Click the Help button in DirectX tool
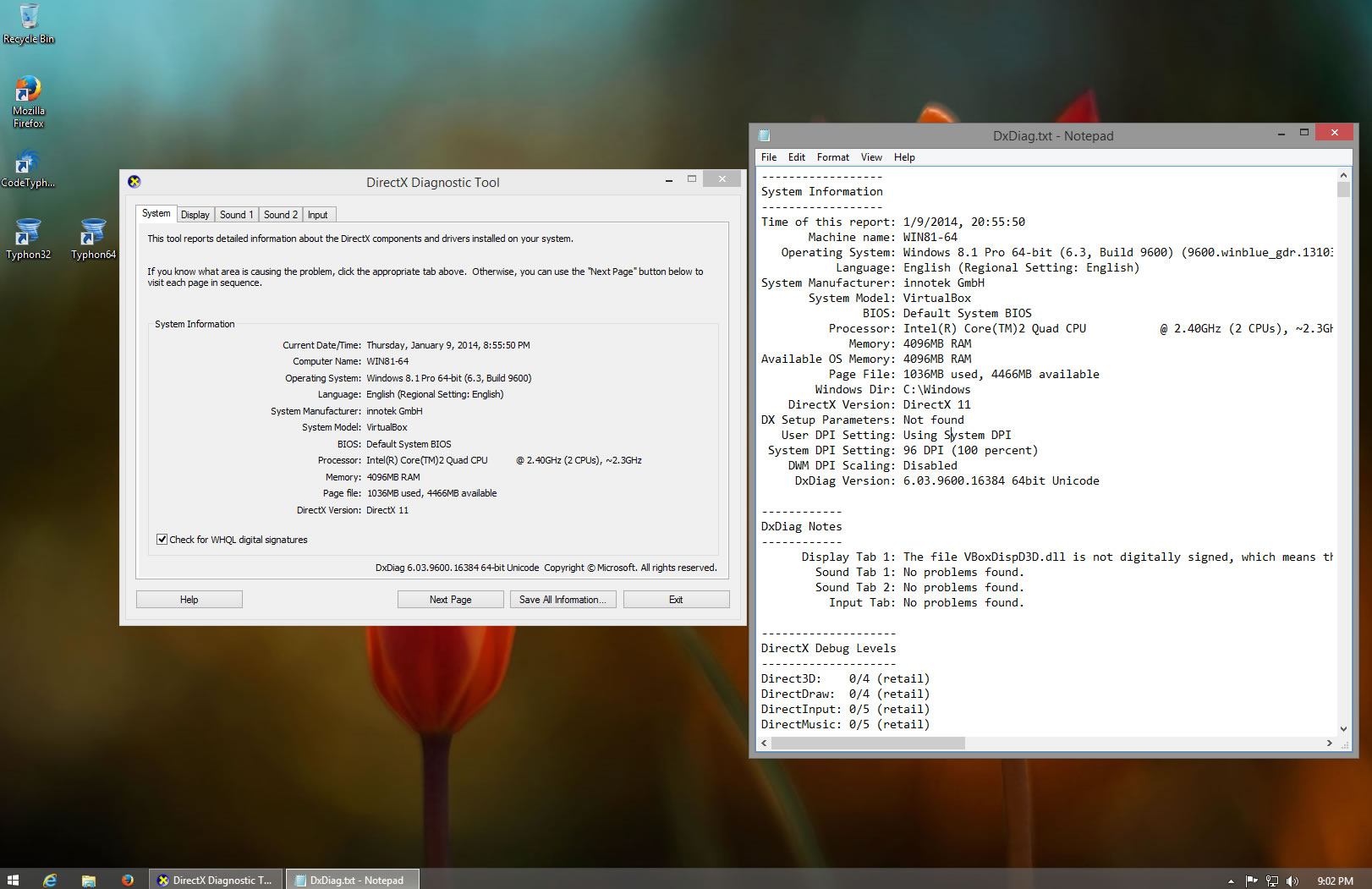The image size is (1372, 889). click(189, 599)
